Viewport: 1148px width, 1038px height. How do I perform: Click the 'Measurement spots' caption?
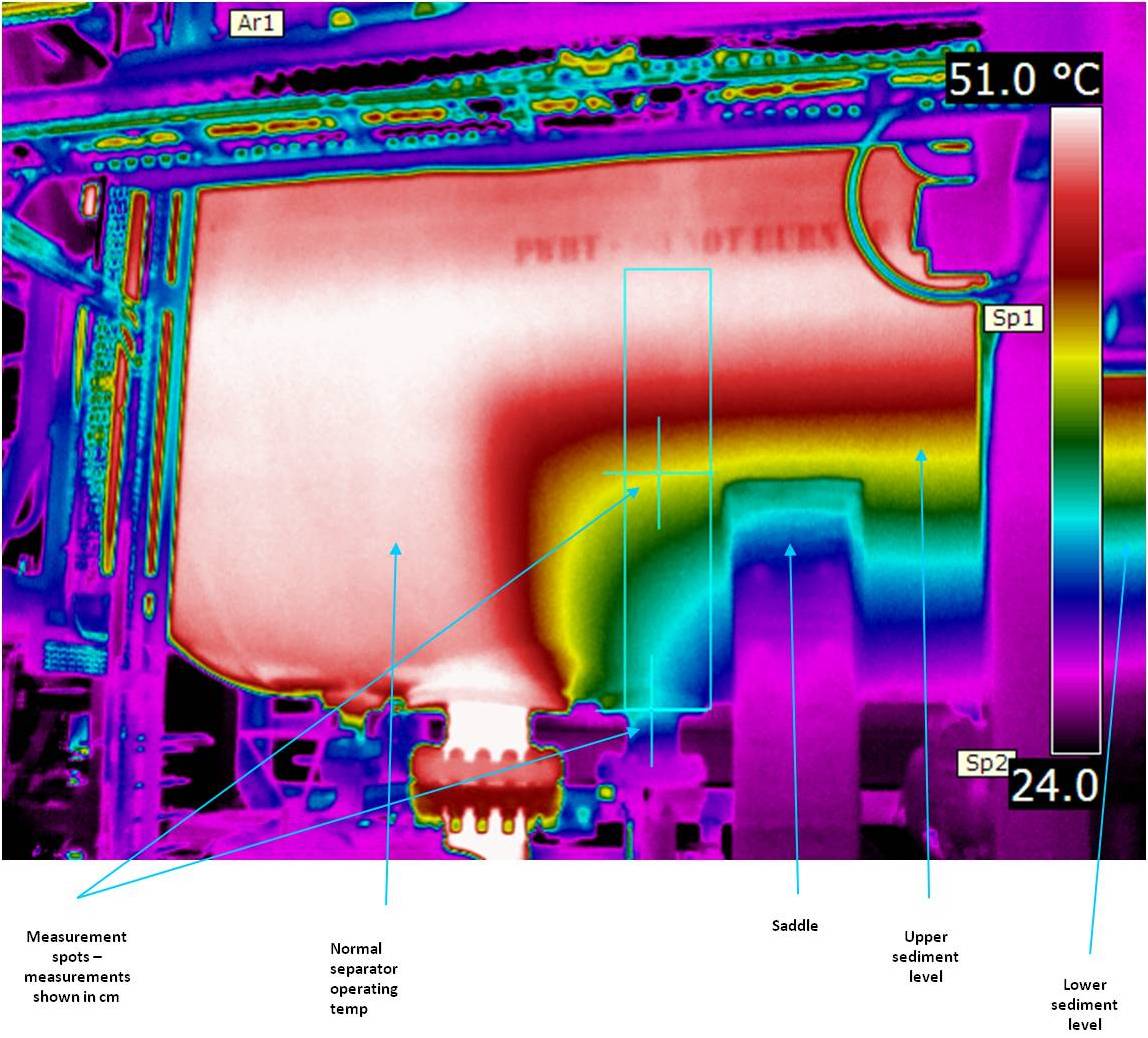(77, 966)
